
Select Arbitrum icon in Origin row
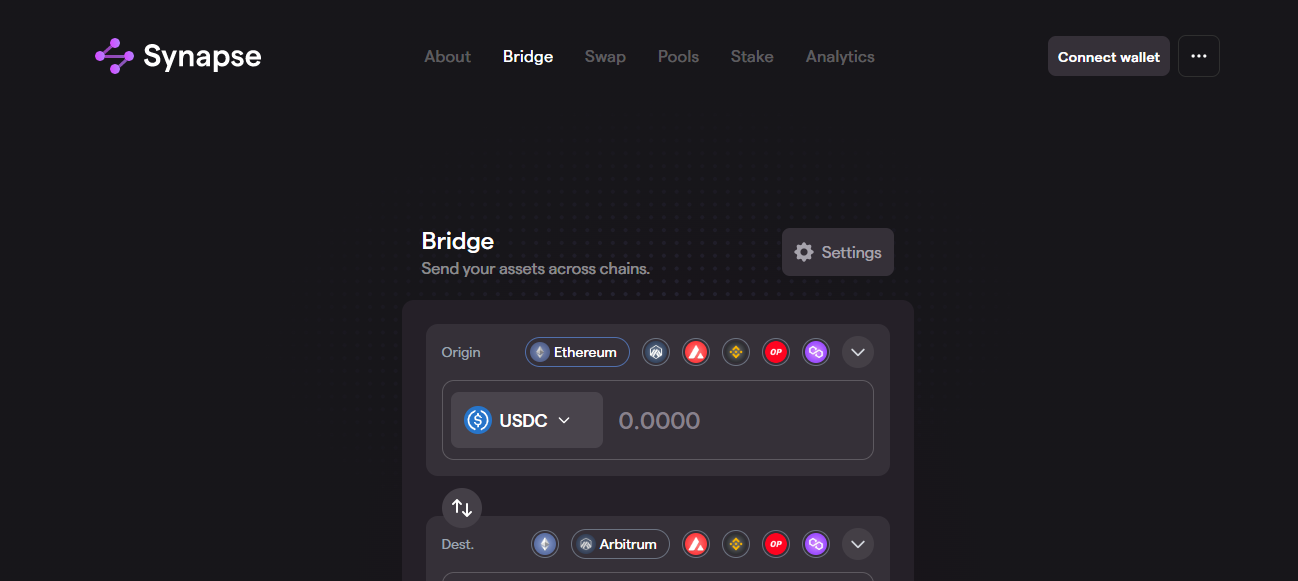pos(656,352)
